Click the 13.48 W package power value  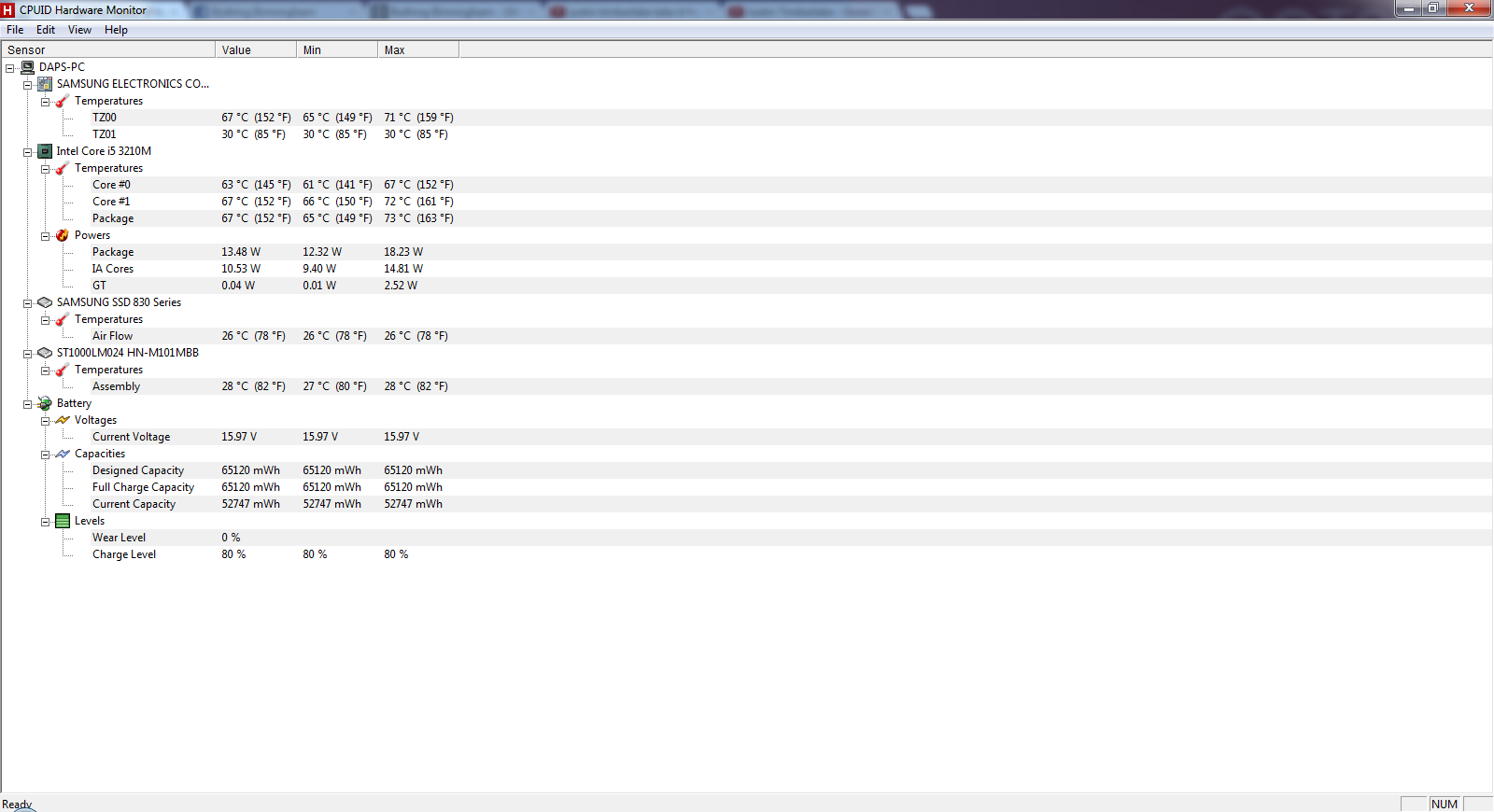tap(241, 252)
